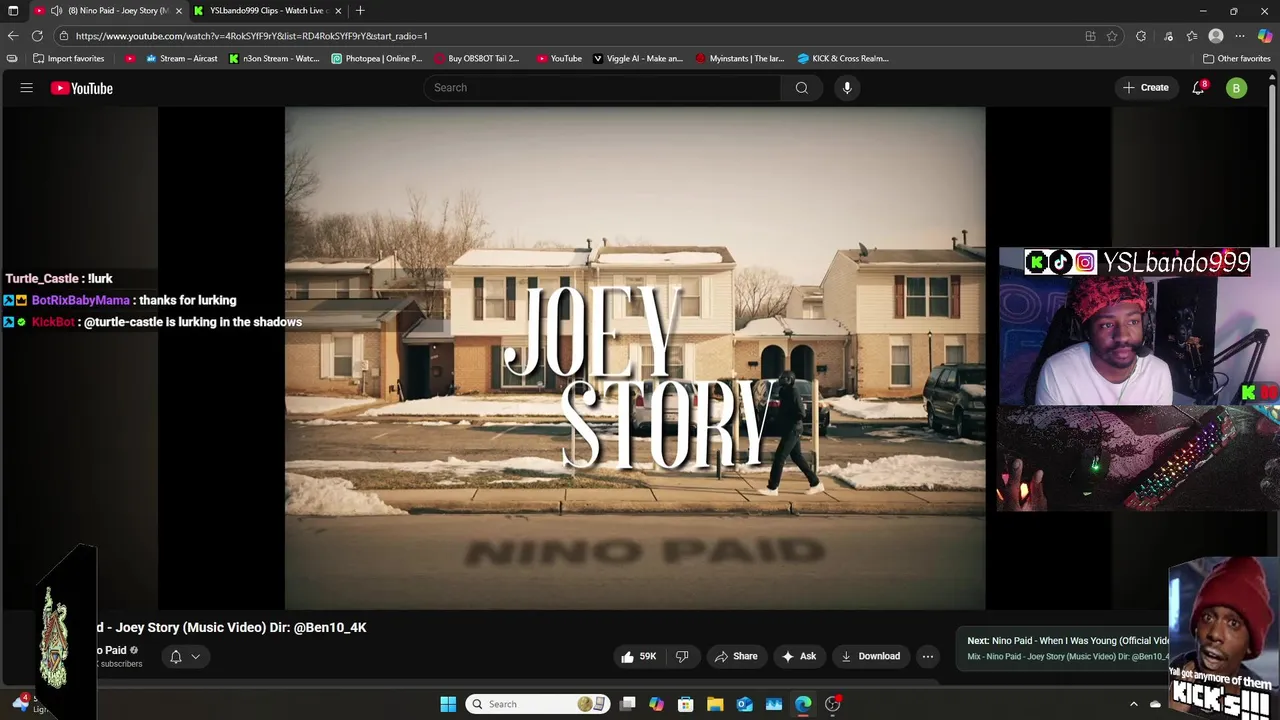The image size is (1280, 720).
Task: Dislike the Joey Story video
Action: click(x=682, y=656)
